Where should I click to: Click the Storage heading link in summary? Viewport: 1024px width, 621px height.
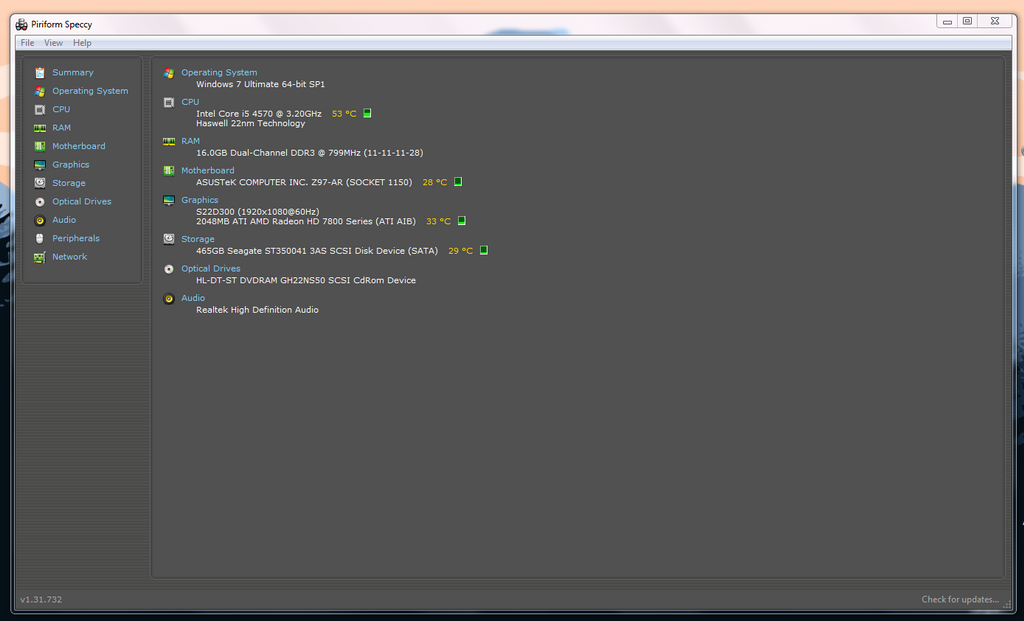[197, 239]
